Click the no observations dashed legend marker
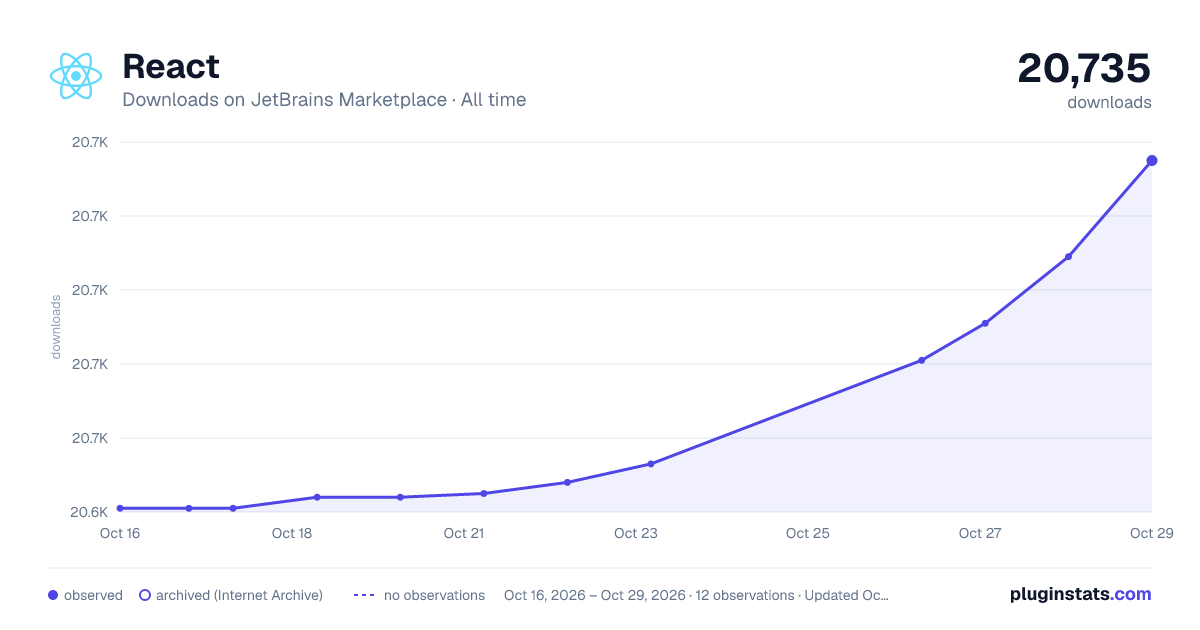This screenshot has width=1200, height=630. tap(364, 595)
